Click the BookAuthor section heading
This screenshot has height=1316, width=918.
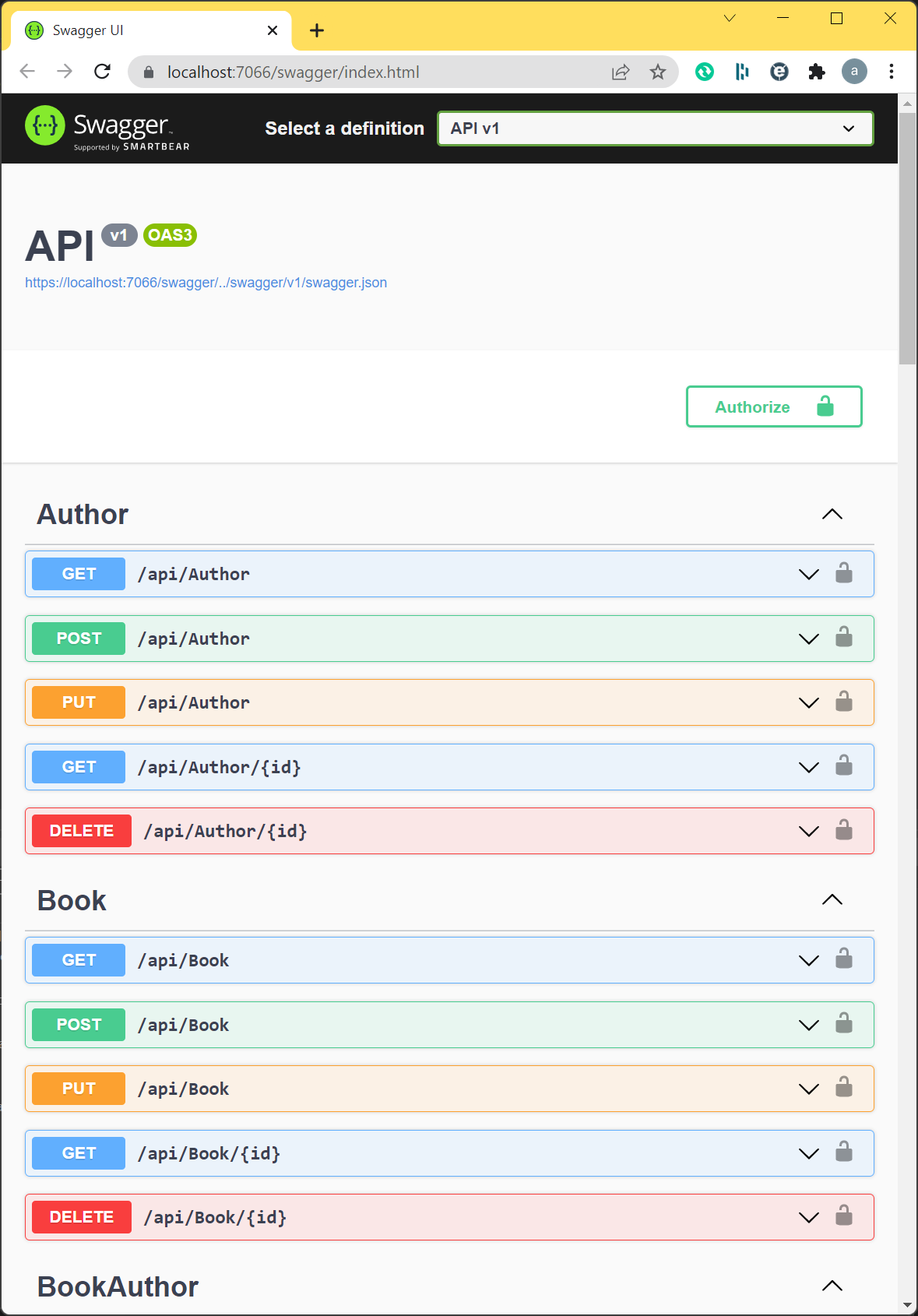(118, 1286)
